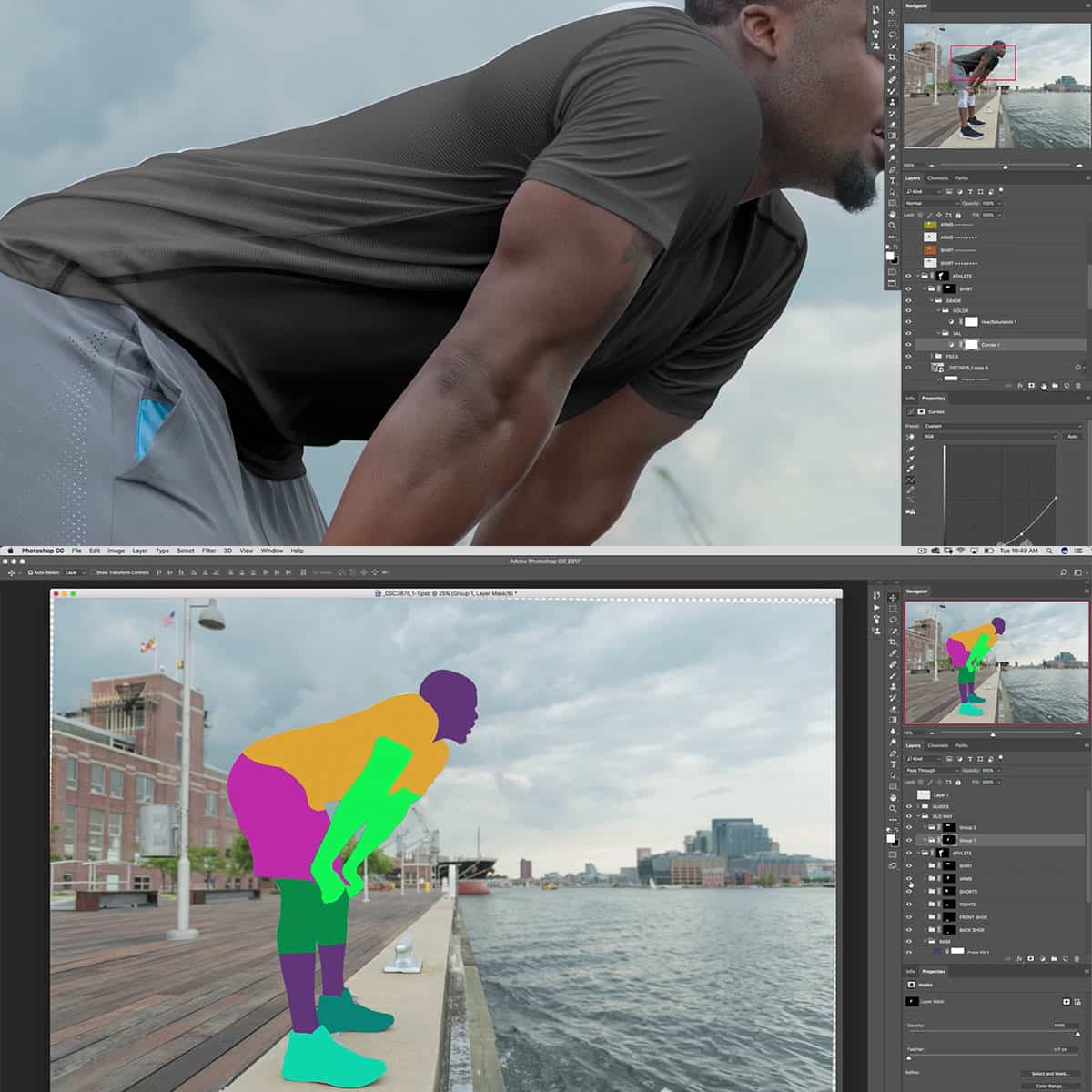The width and height of the screenshot is (1092, 1092).
Task: Delete the selected layer using the trash icon
Action: click(1076, 958)
